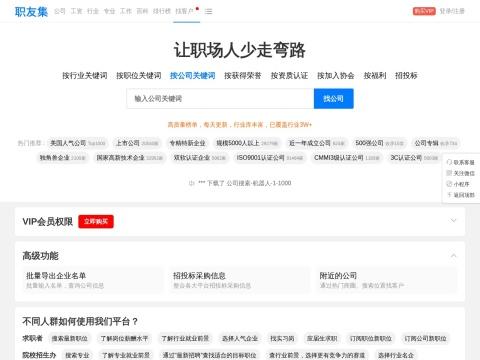The image size is (480, 360).
Task: Click the 搜索专业 tag in 院校招生办 row
Action: point(77,355)
